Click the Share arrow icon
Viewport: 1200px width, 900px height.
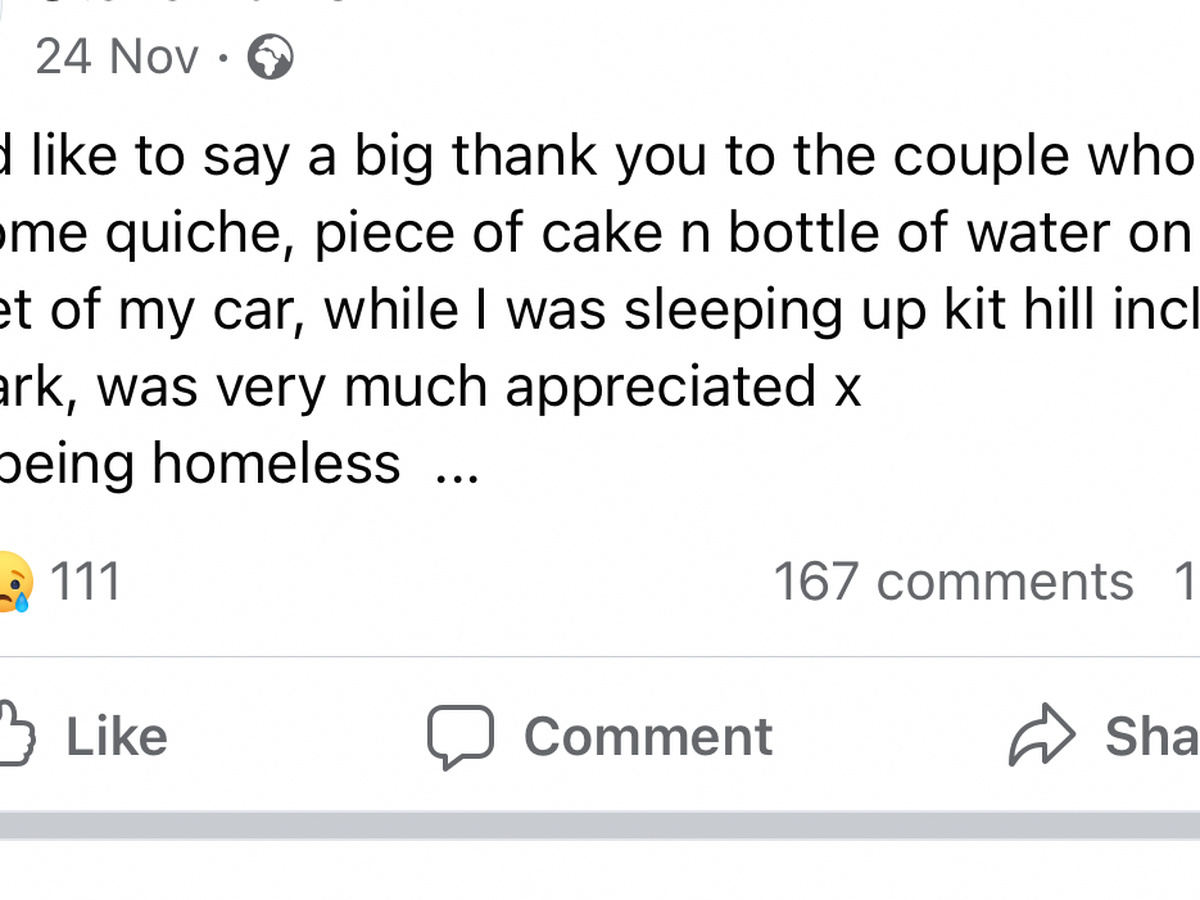click(1042, 737)
